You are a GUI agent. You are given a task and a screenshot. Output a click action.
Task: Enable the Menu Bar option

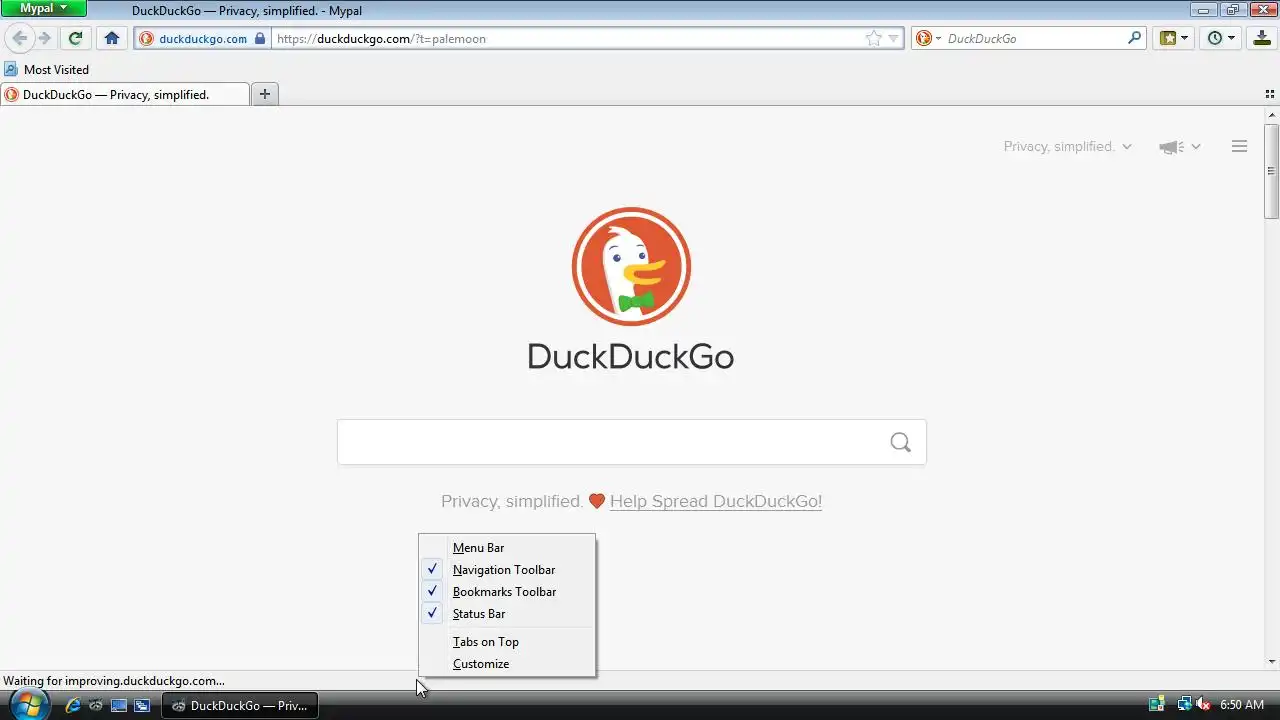click(x=507, y=547)
